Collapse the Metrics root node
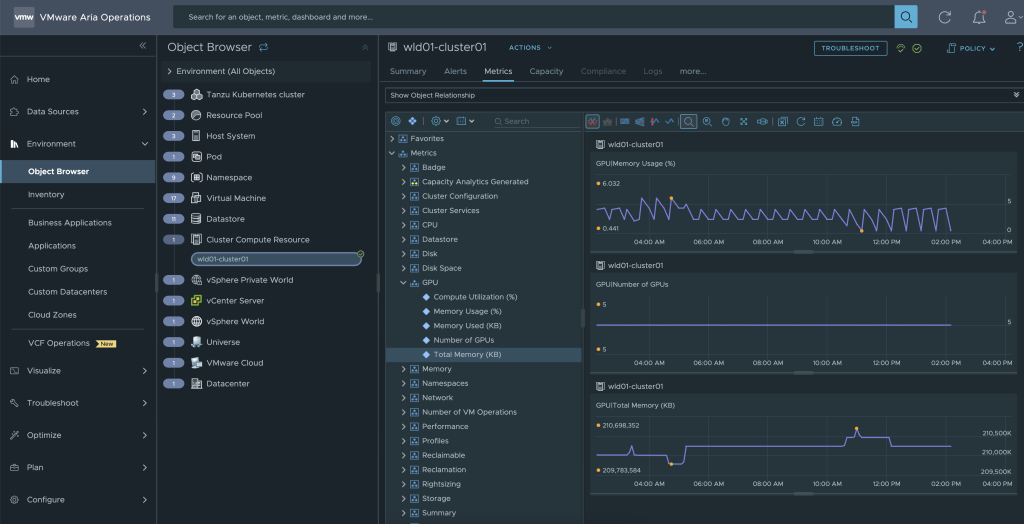Image resolution: width=1024 pixels, height=524 pixels. (392, 154)
